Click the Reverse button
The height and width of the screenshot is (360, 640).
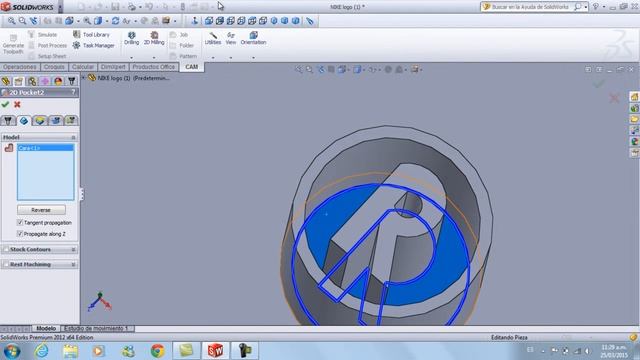click(x=41, y=210)
